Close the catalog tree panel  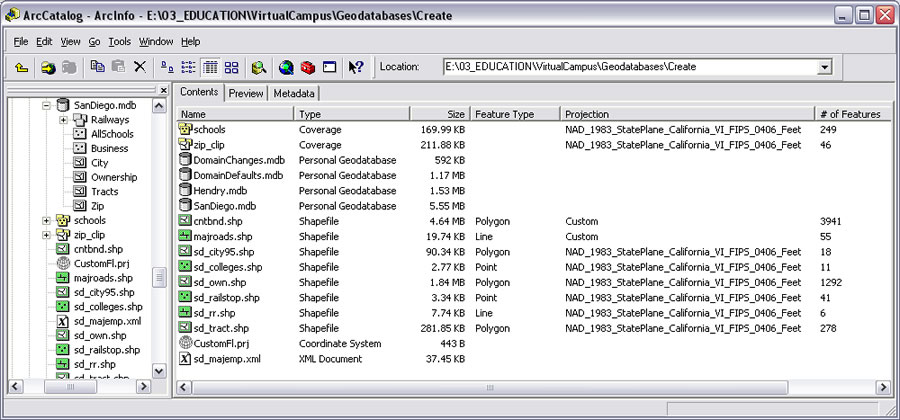click(x=164, y=90)
